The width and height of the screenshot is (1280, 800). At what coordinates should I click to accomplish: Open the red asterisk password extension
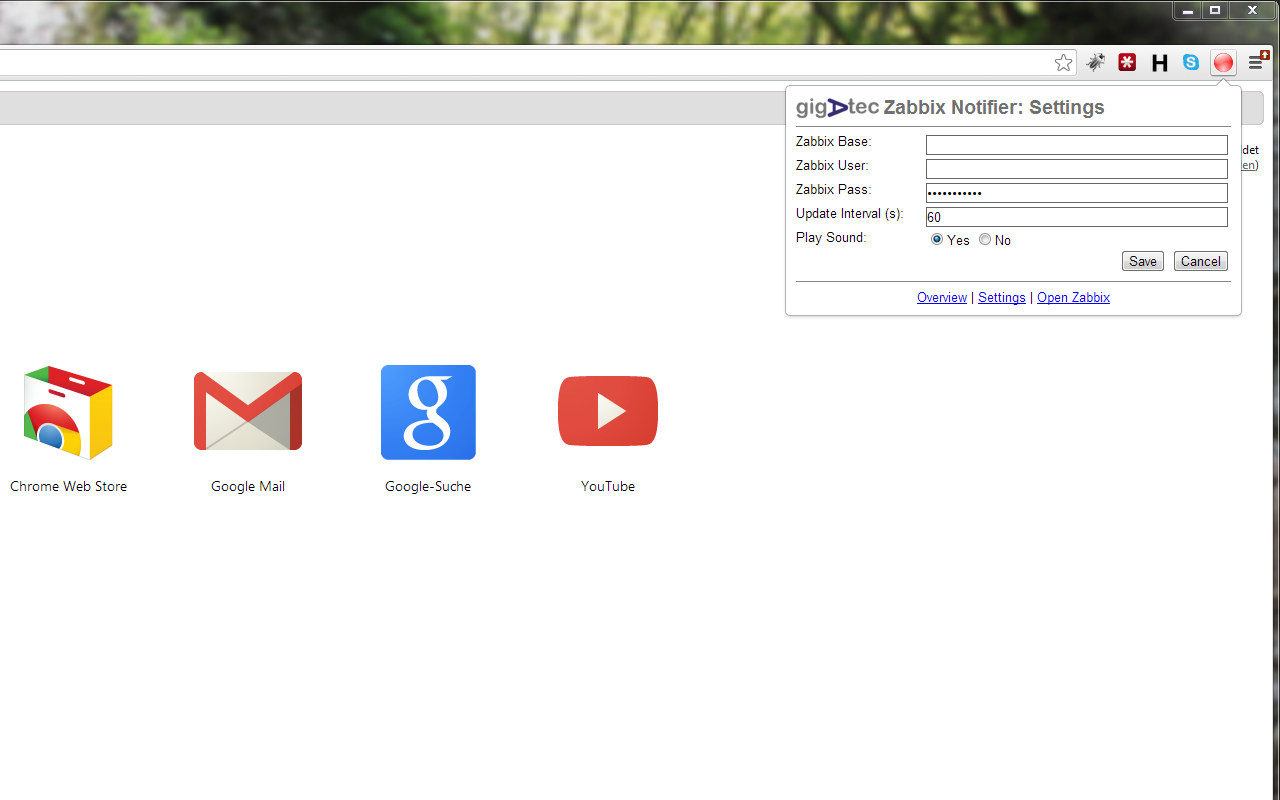[1128, 63]
